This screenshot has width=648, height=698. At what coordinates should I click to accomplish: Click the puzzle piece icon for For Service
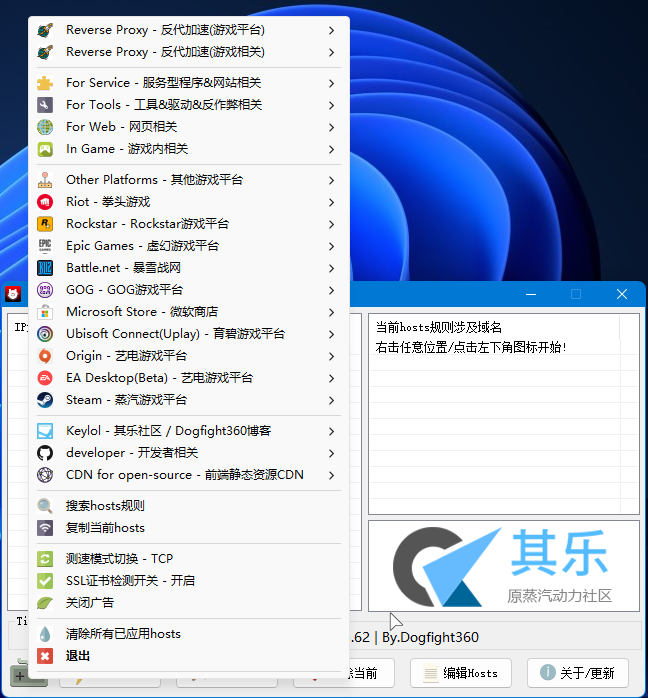point(45,83)
